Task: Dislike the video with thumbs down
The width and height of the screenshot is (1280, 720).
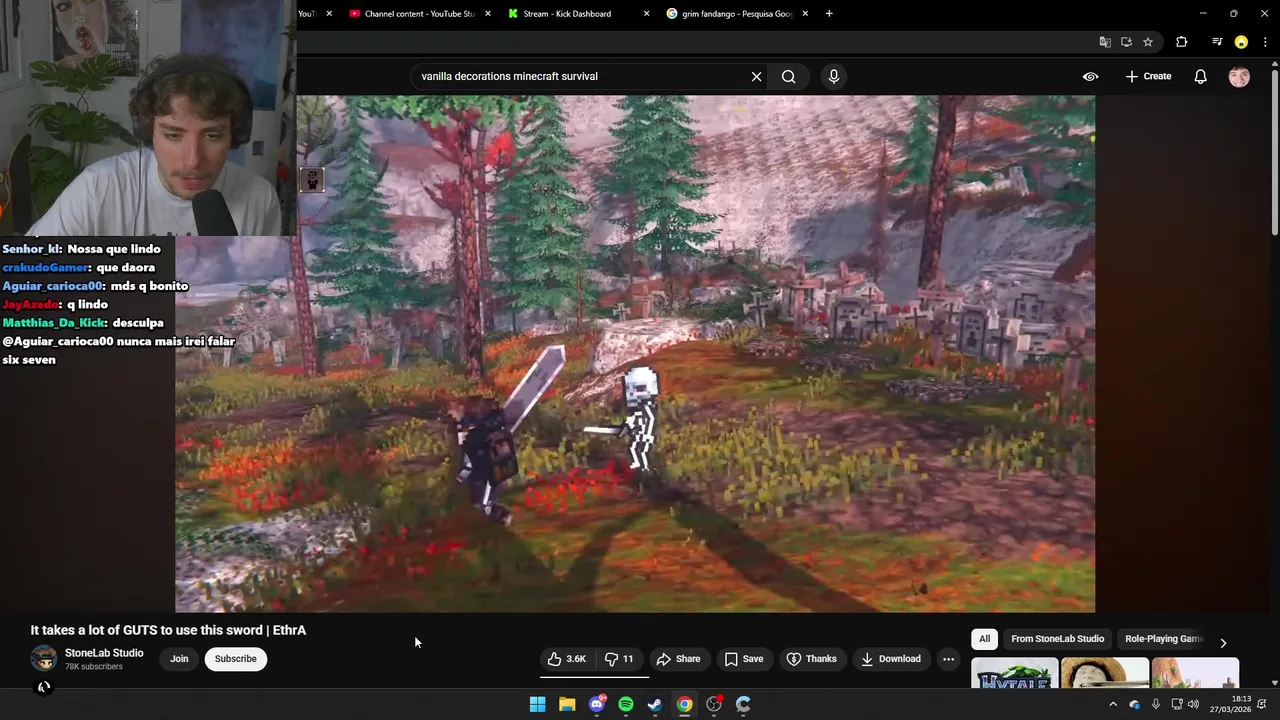Action: click(x=620, y=659)
